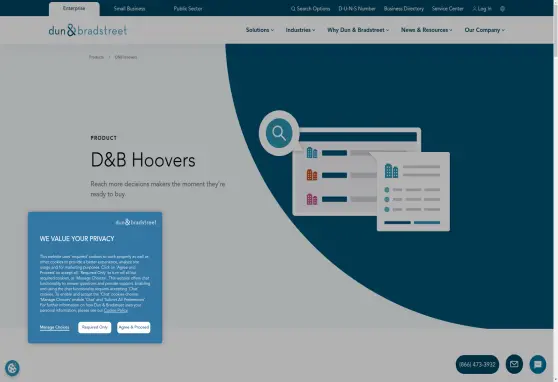Screen dimensions: 558x382
Task: Select the Enterprise tab
Action: coord(74,9)
